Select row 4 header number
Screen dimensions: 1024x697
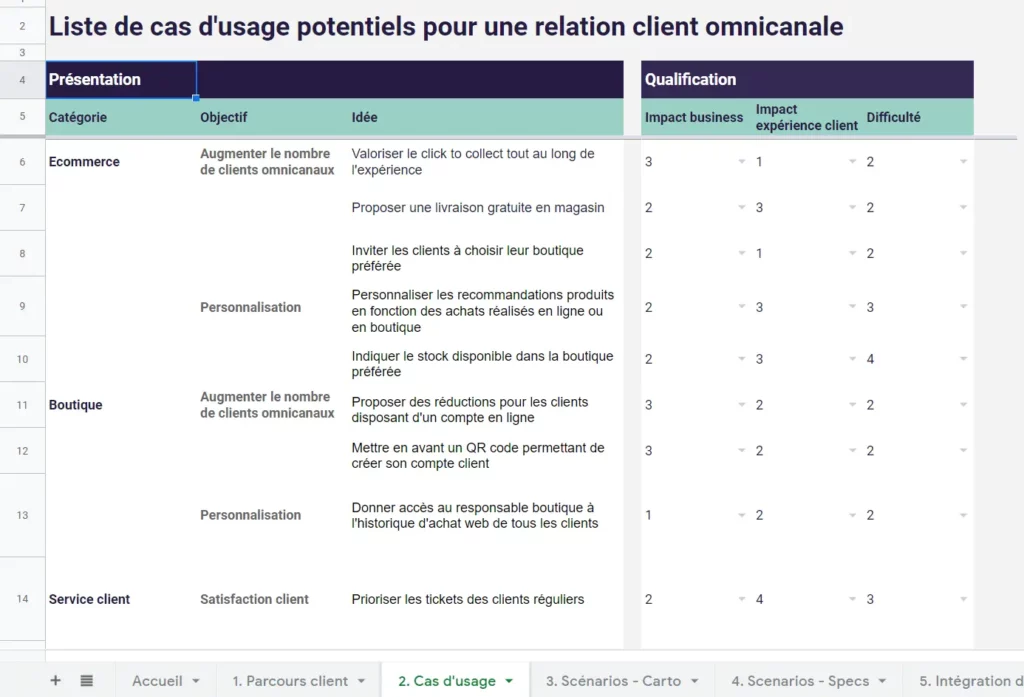click(x=22, y=80)
